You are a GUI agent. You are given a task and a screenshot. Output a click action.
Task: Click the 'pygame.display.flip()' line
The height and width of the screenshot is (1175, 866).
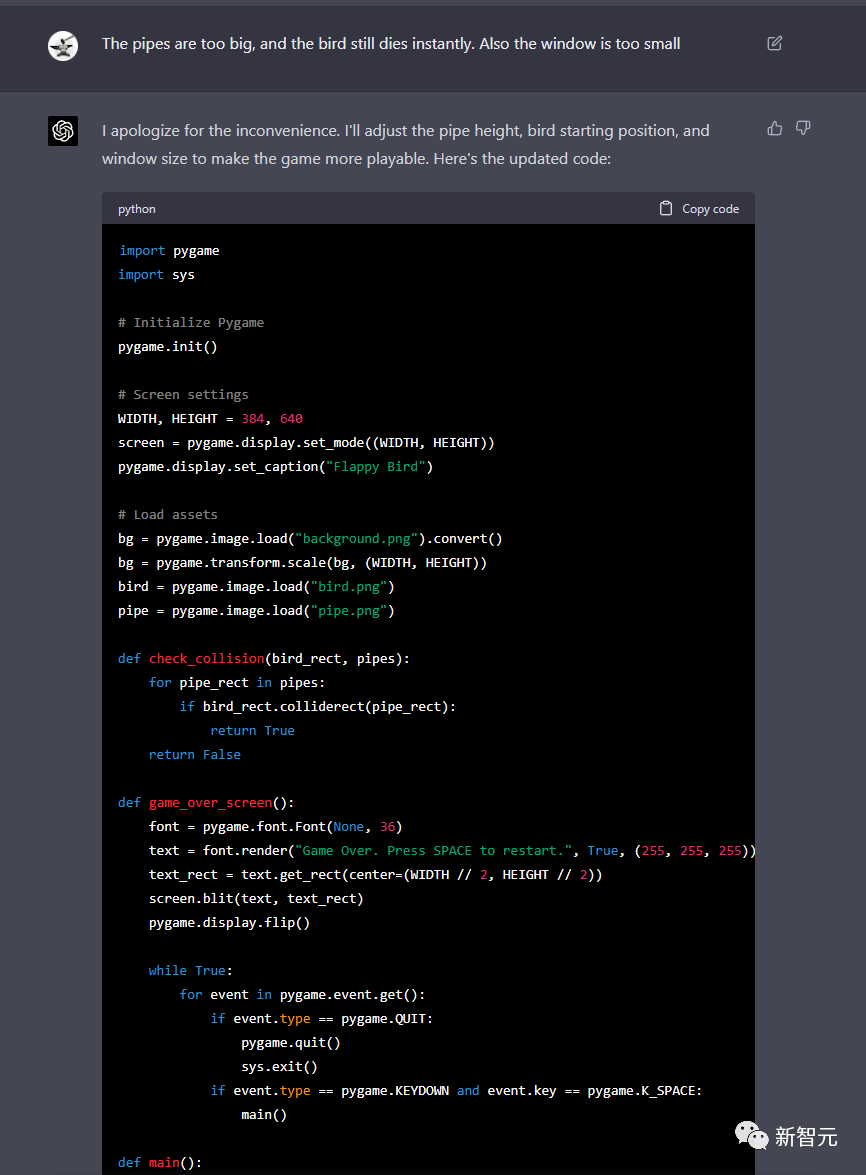click(229, 922)
